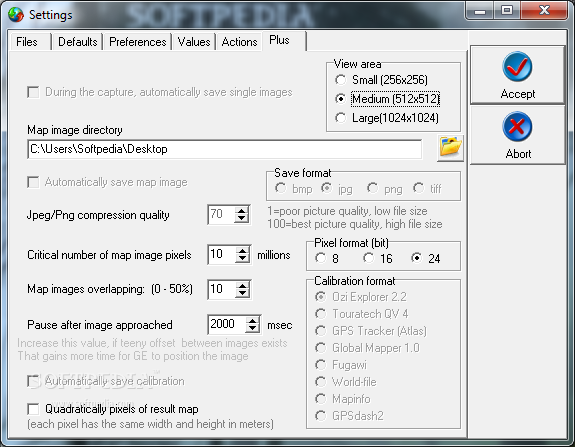Click the map overlapping value field
Viewport: 575px width, 447px height.
(x=221, y=289)
